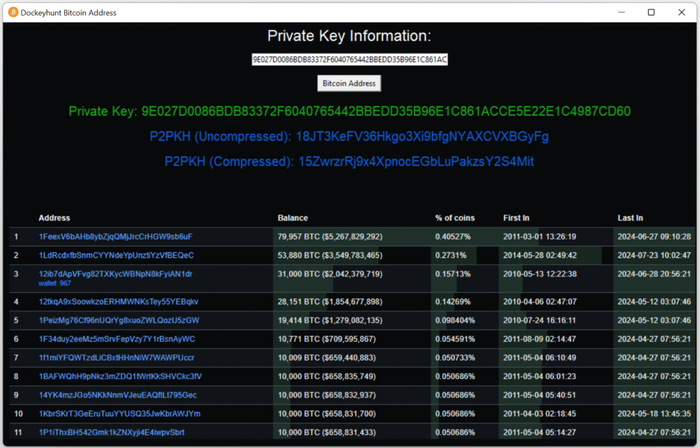The height and width of the screenshot is (448, 700).
Task: Maximize the Dockeyhunt Bitcoin Address window
Action: point(651,12)
